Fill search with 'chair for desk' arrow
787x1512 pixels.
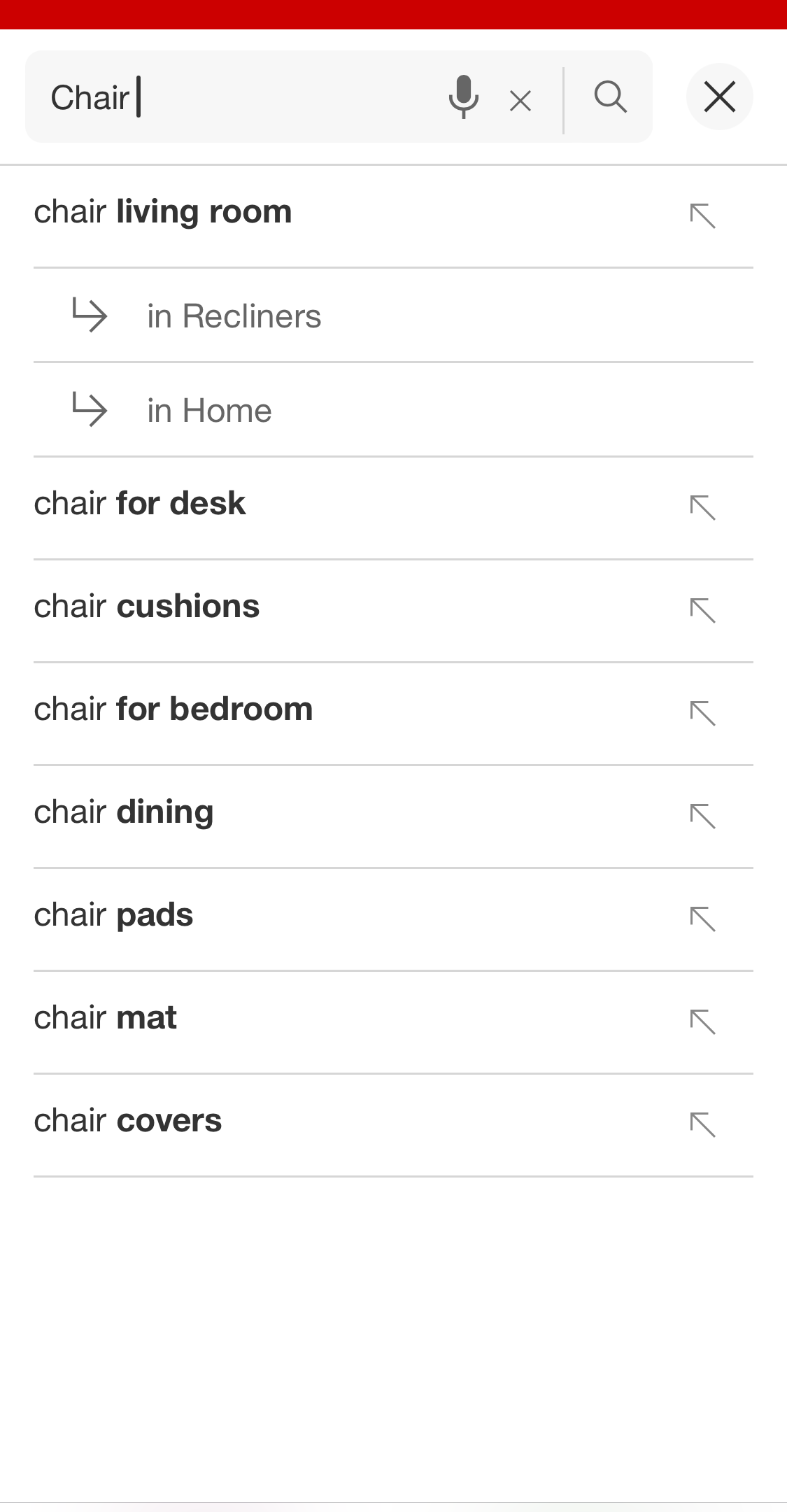[702, 508]
